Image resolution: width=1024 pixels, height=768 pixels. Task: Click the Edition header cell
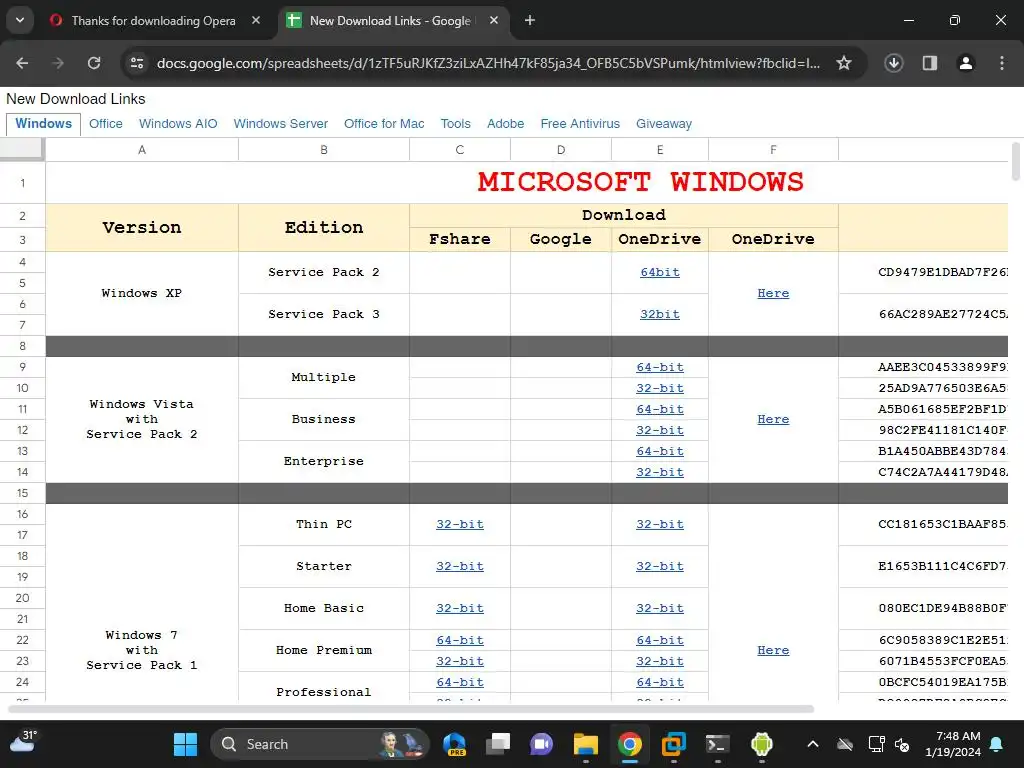(324, 227)
